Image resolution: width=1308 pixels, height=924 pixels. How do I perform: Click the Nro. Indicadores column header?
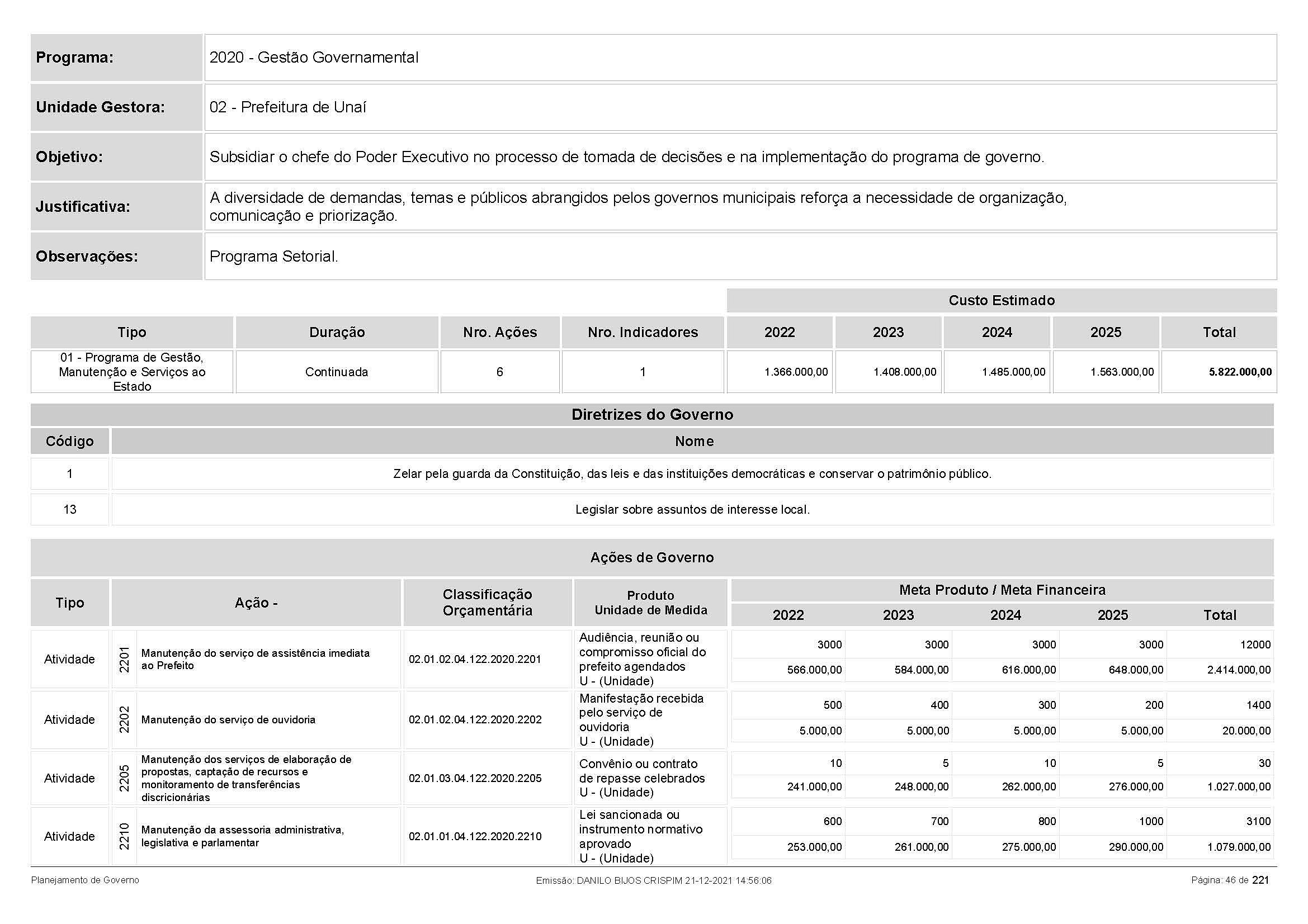pyautogui.click(x=643, y=333)
